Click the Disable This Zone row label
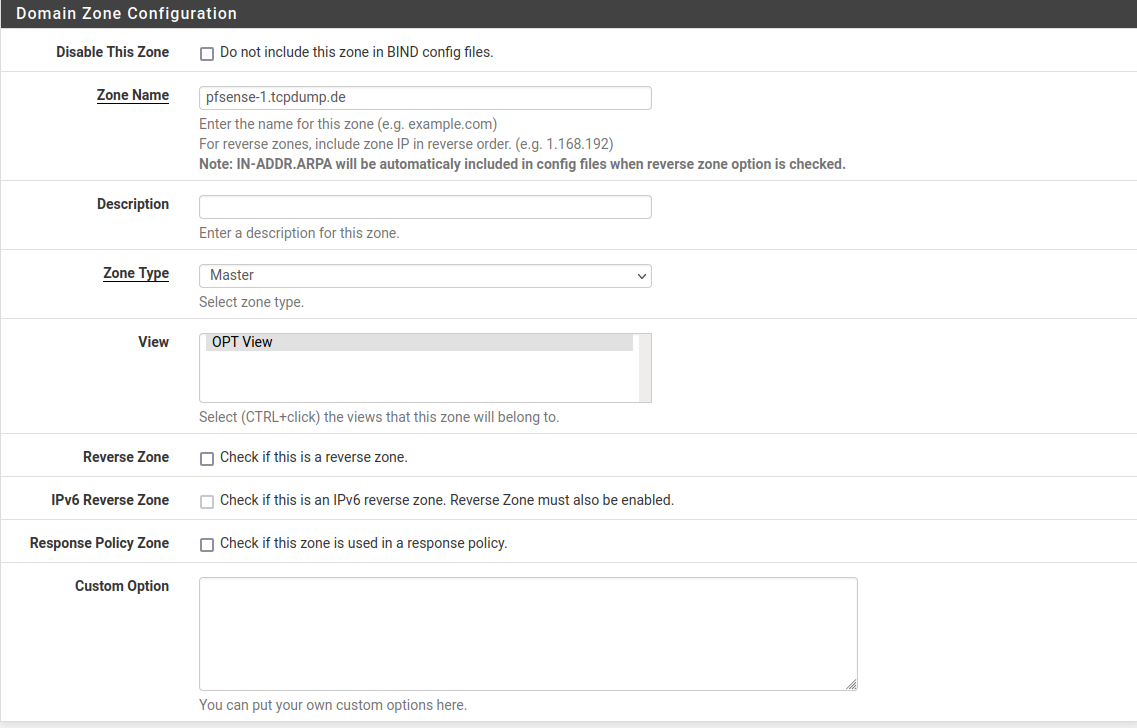Image resolution: width=1137 pixels, height=728 pixels. (x=112, y=52)
